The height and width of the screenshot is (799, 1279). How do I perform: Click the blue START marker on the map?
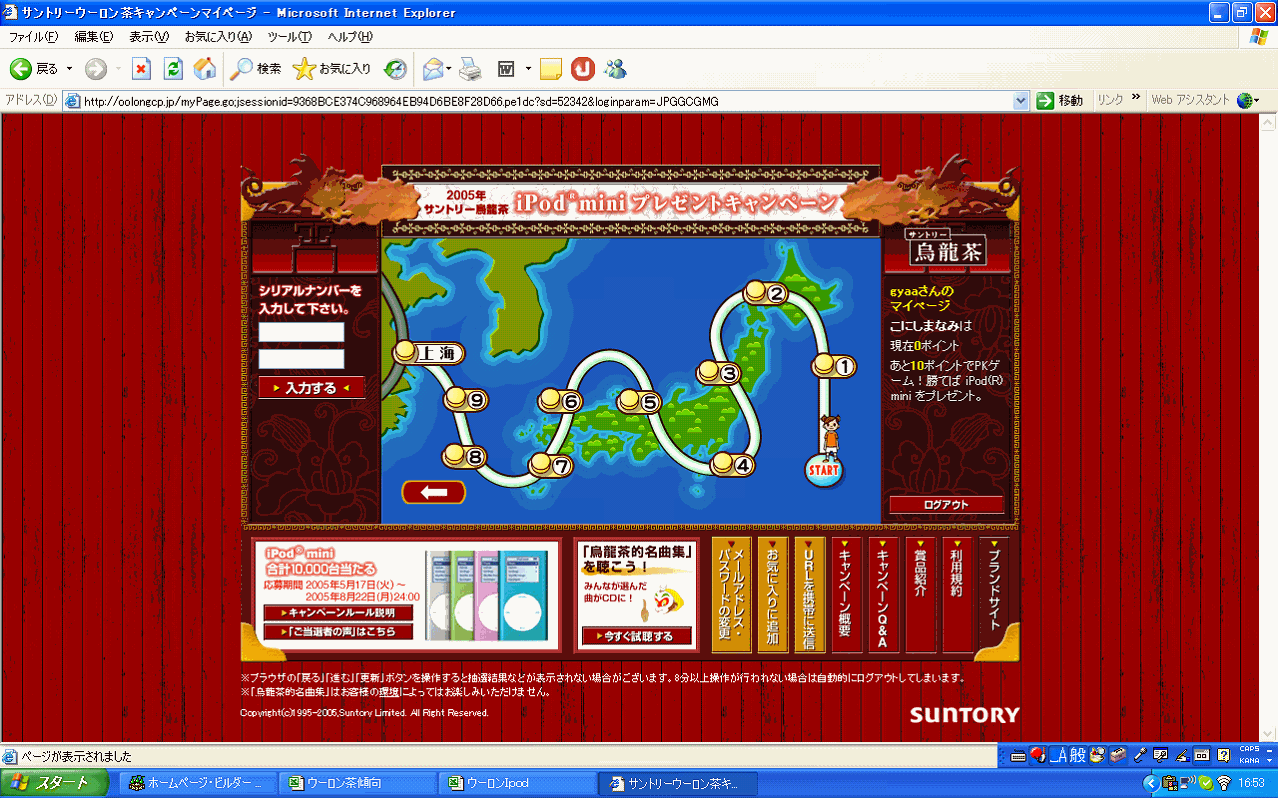click(824, 469)
